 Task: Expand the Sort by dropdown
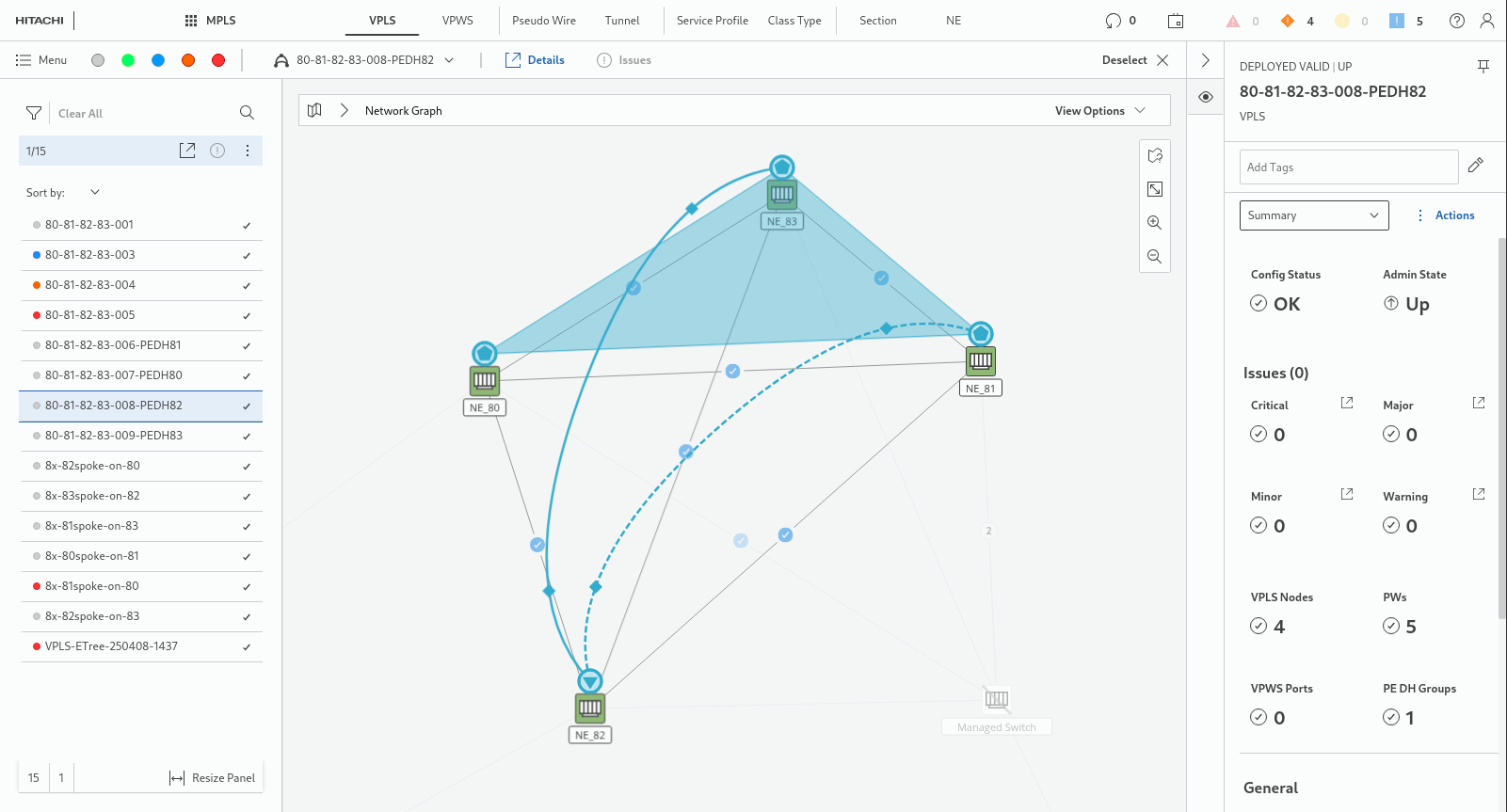(94, 192)
